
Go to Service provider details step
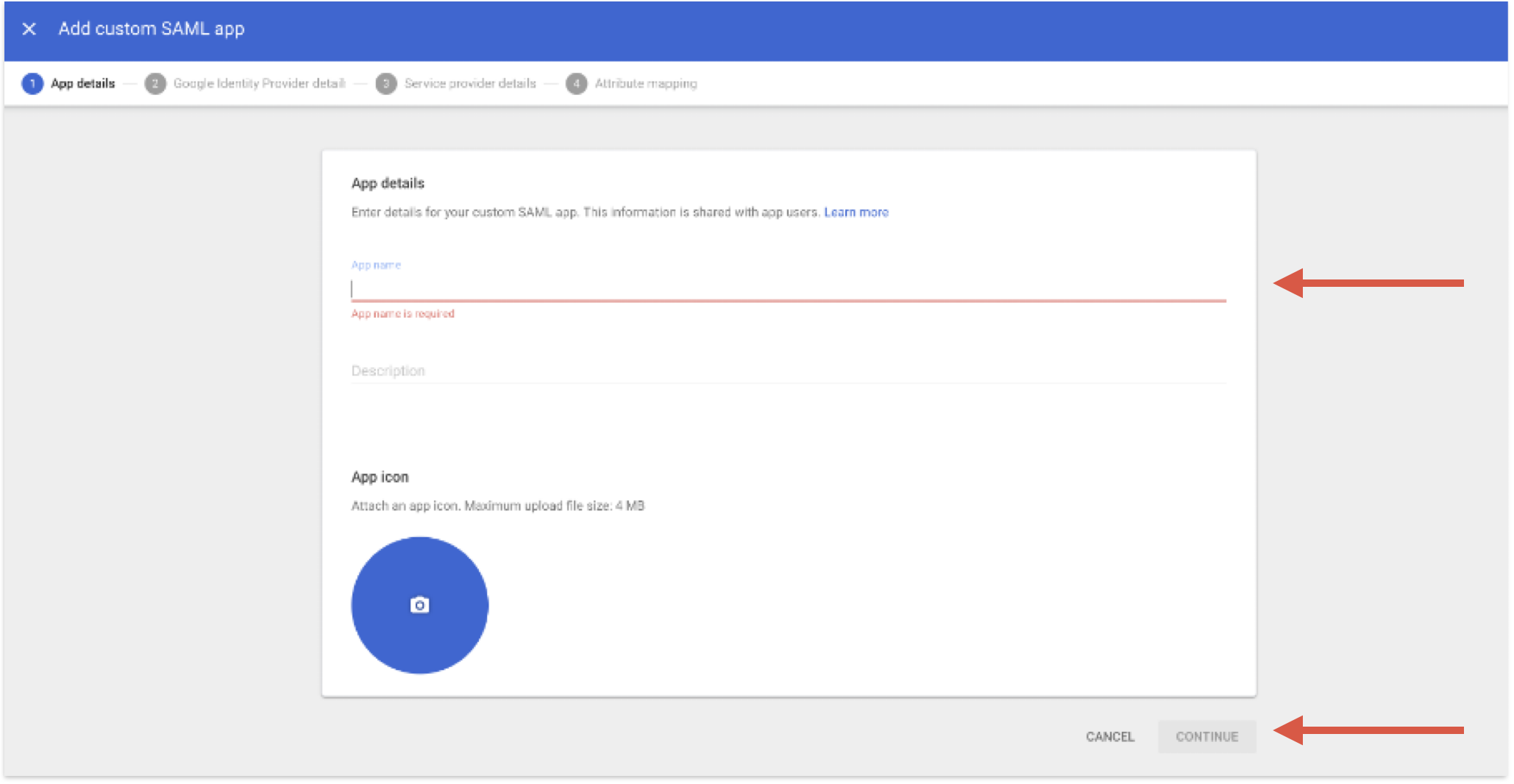click(470, 84)
